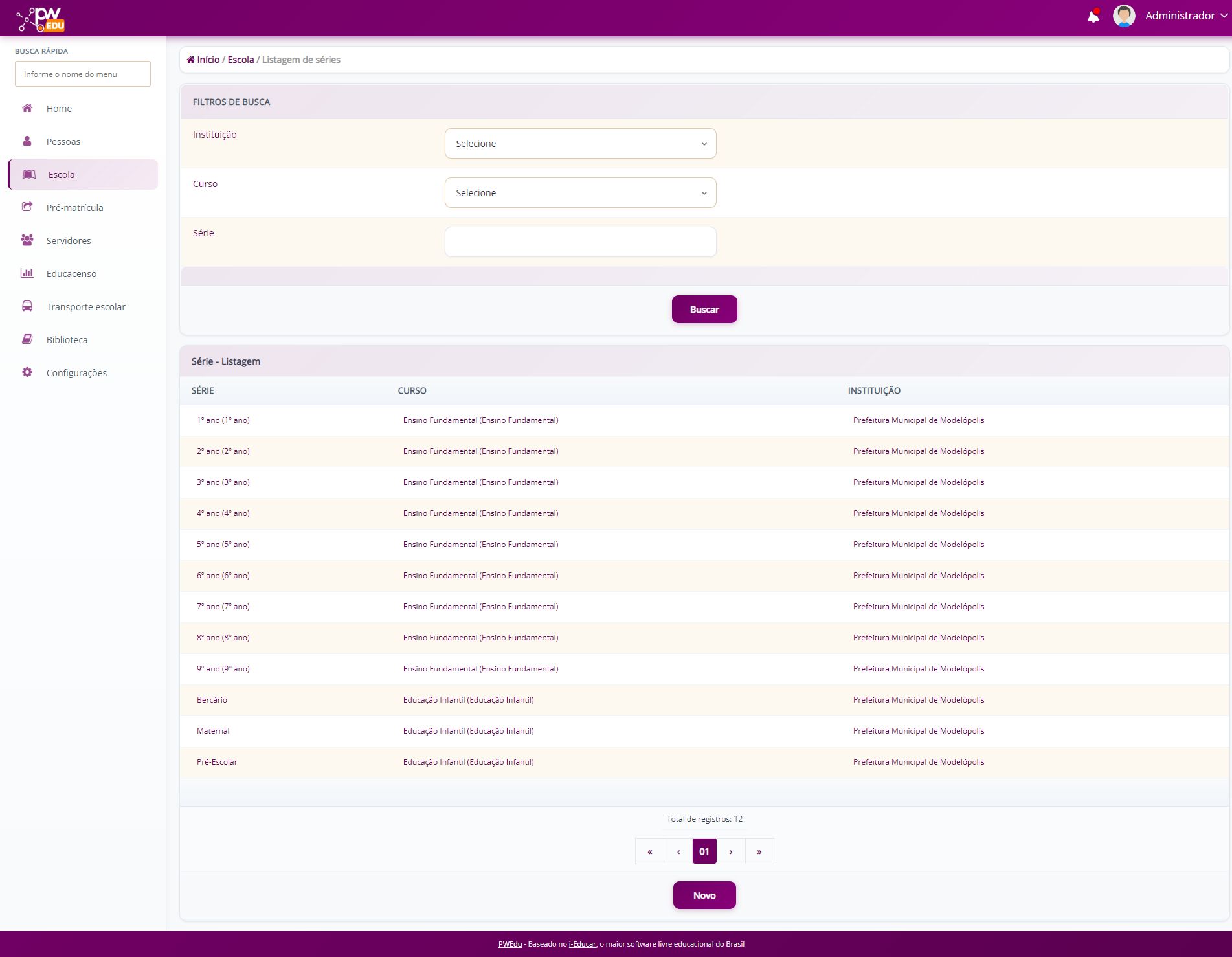Screen dimensions: 1232x957
Task: Click the notification bell icon
Action: coord(1093,16)
